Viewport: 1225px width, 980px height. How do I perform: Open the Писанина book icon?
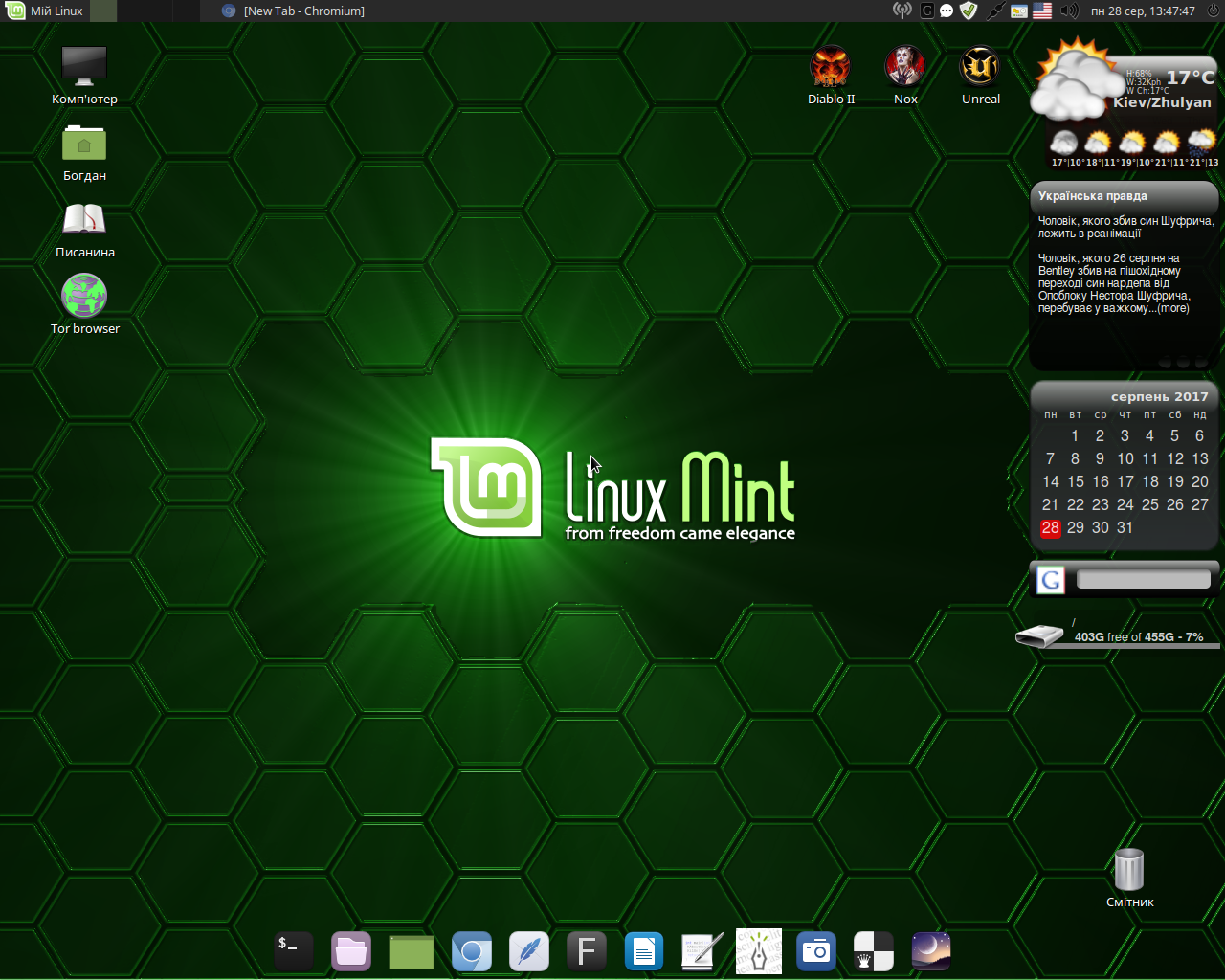(84, 228)
